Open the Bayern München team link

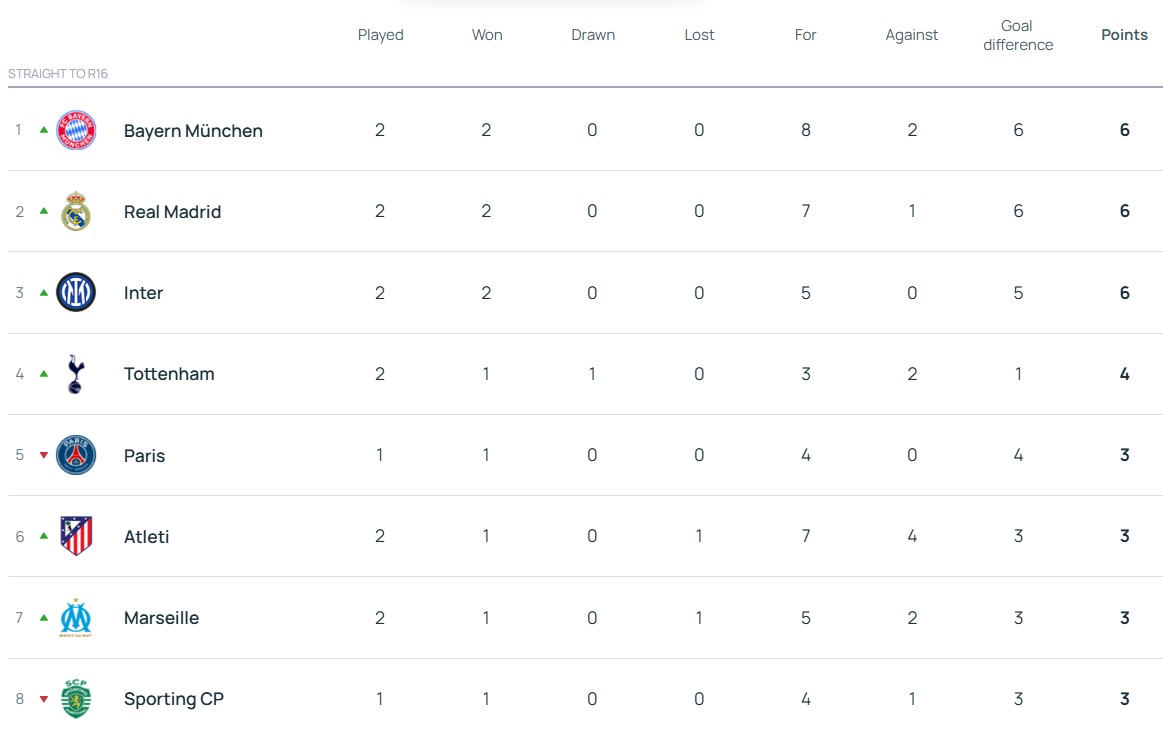pos(193,131)
